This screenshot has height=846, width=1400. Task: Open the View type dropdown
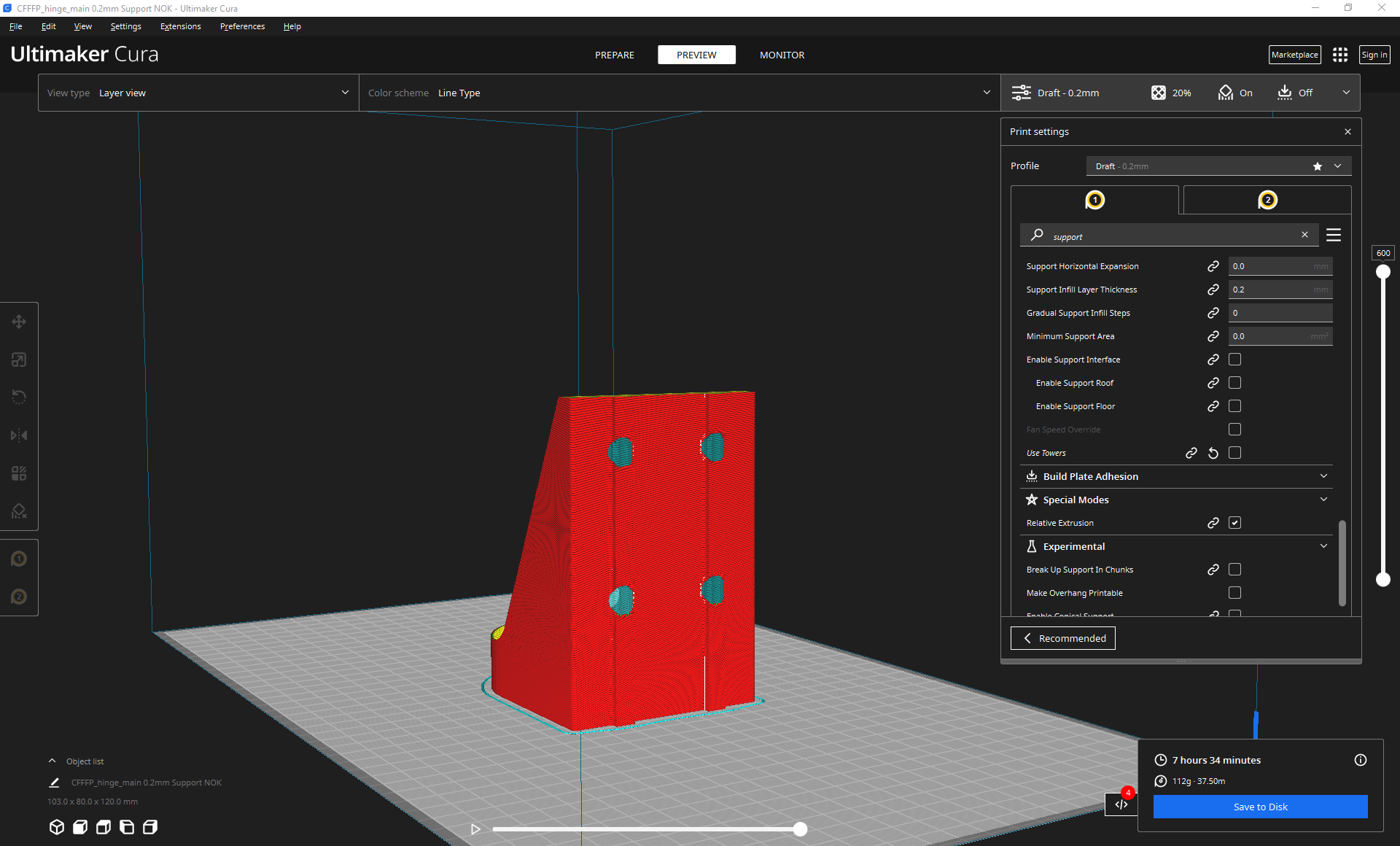pos(198,93)
